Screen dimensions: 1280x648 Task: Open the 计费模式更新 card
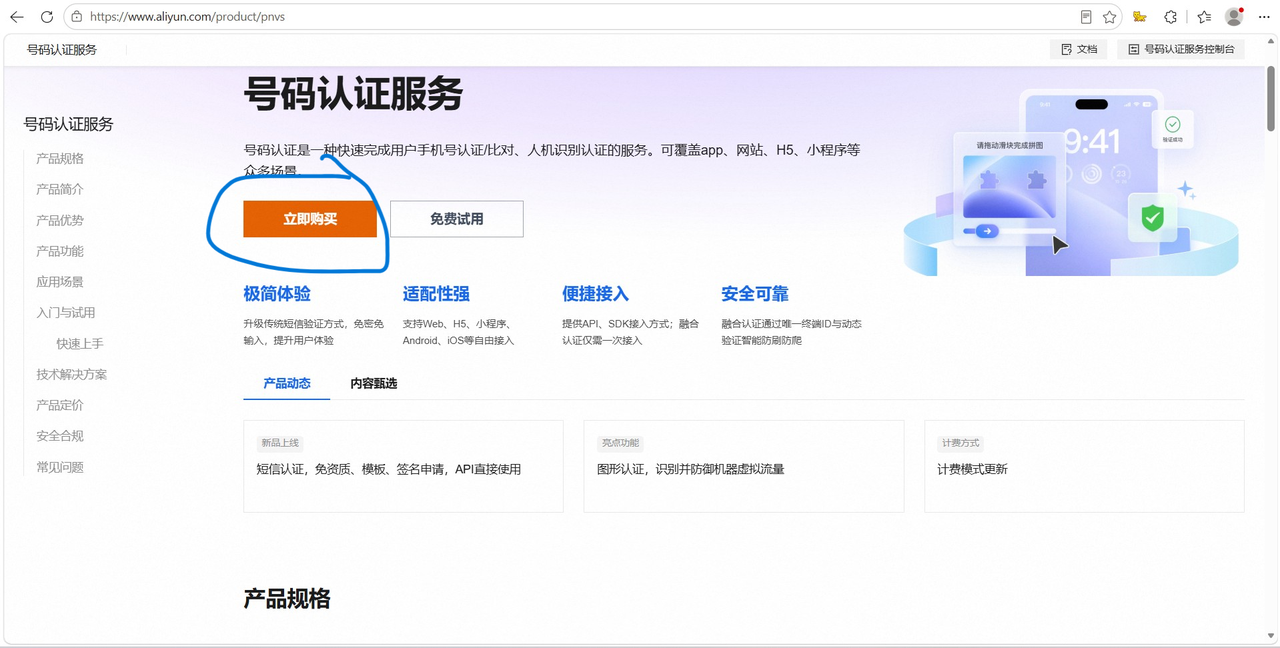(x=1084, y=466)
